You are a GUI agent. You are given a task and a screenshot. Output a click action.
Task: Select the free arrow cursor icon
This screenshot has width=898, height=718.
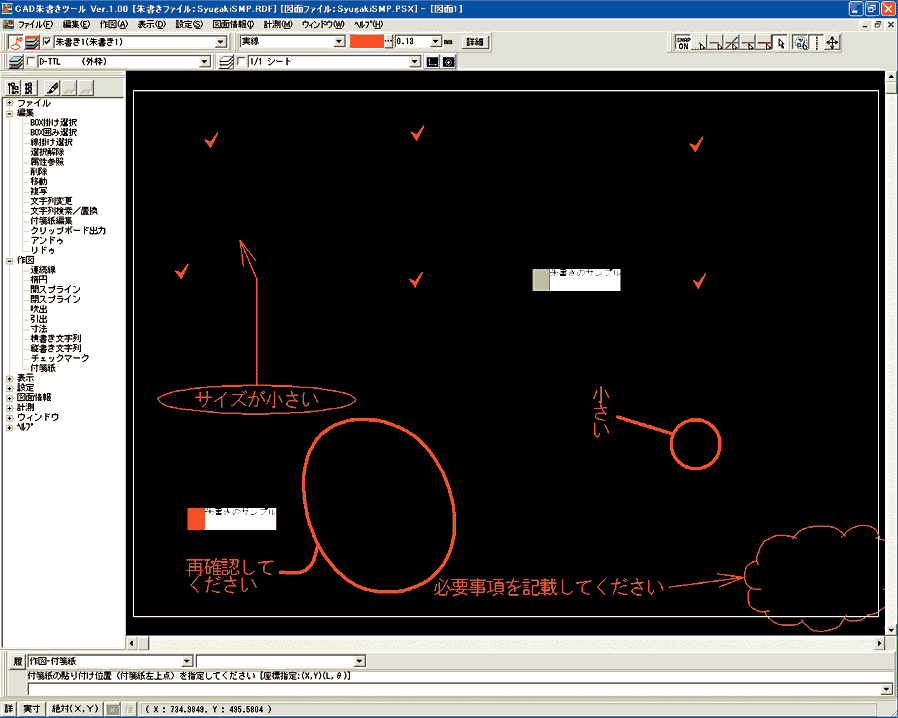780,42
